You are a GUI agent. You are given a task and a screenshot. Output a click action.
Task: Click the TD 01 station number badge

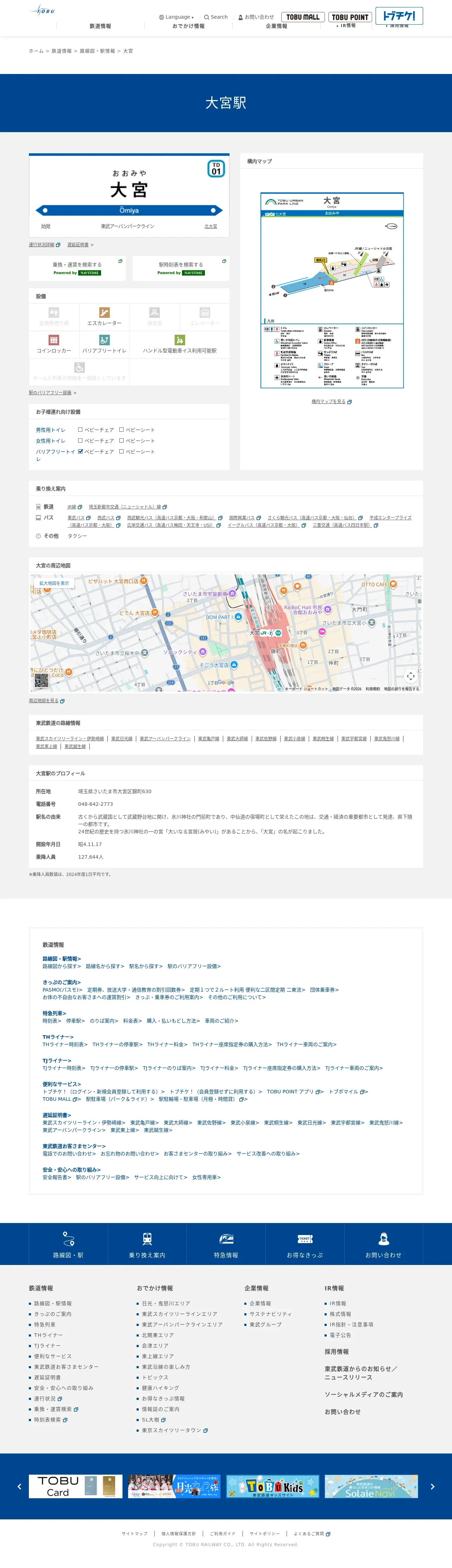tap(216, 169)
